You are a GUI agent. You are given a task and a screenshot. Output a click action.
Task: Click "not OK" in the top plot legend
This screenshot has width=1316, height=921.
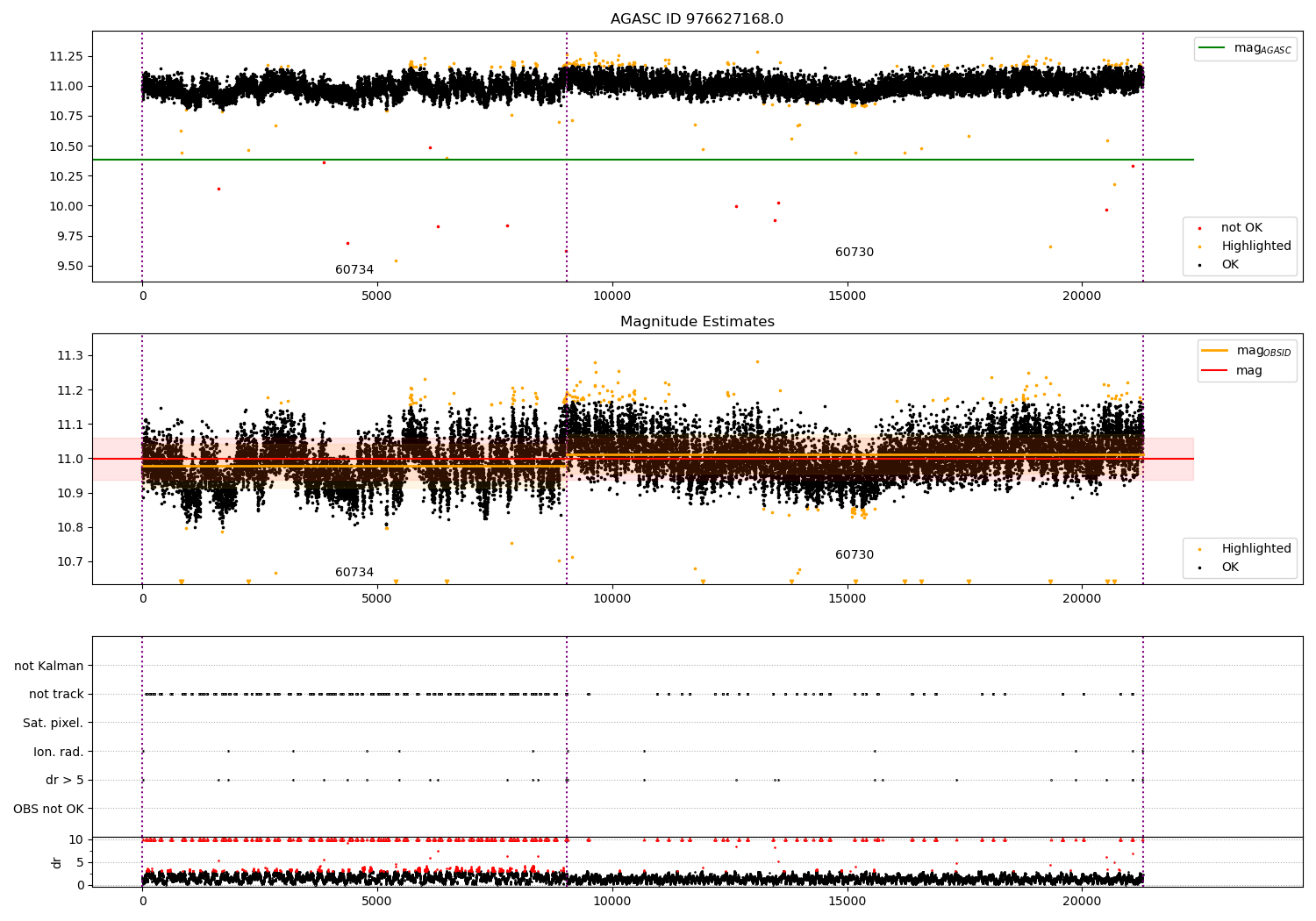1241,228
